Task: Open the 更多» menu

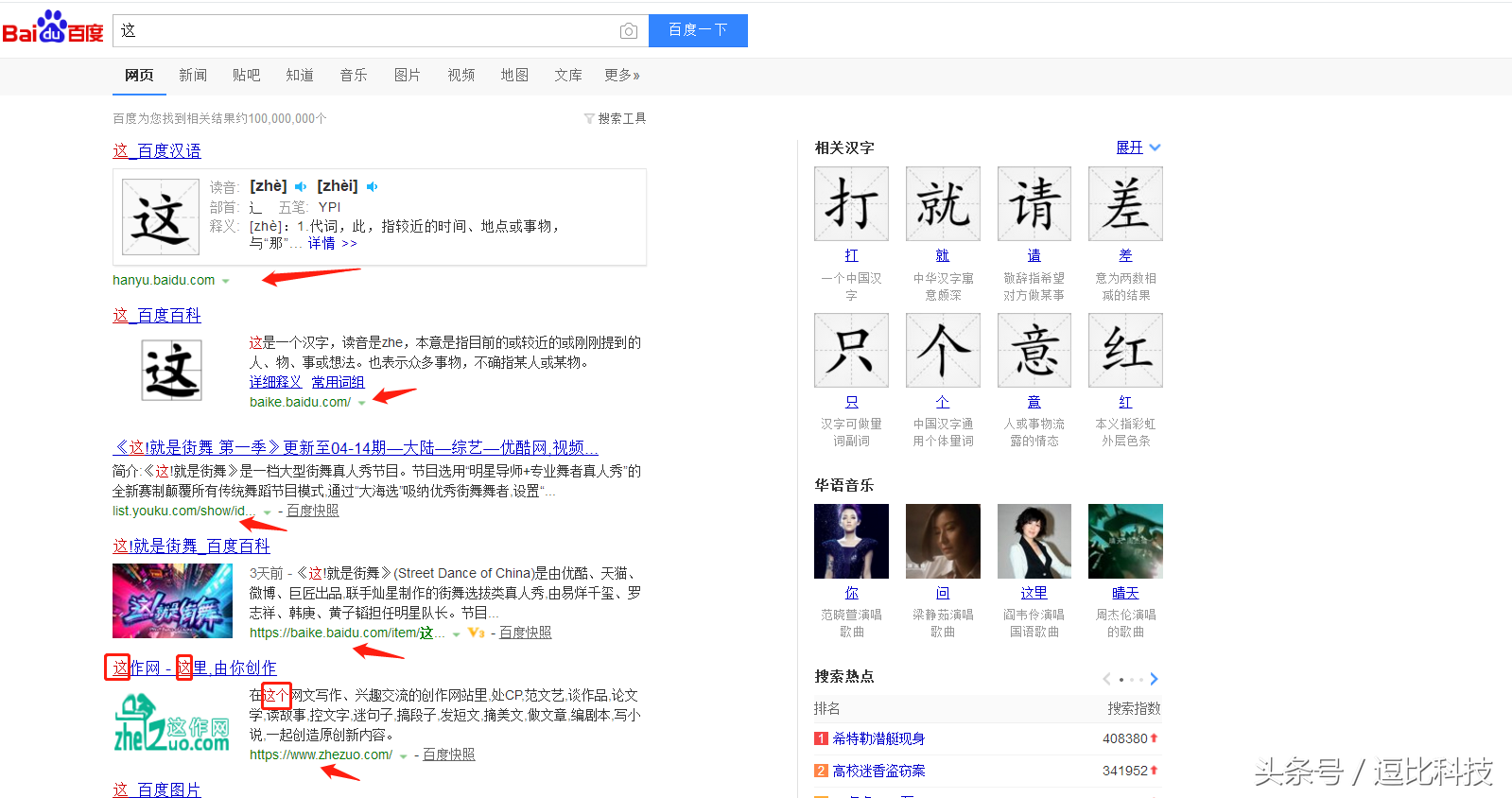Action: point(622,75)
